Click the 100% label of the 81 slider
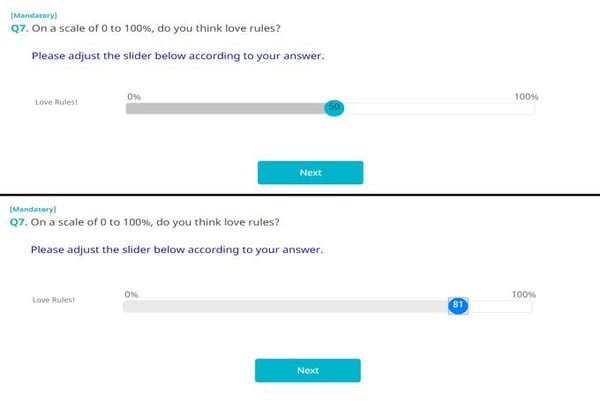The width and height of the screenshot is (600, 401). [524, 294]
